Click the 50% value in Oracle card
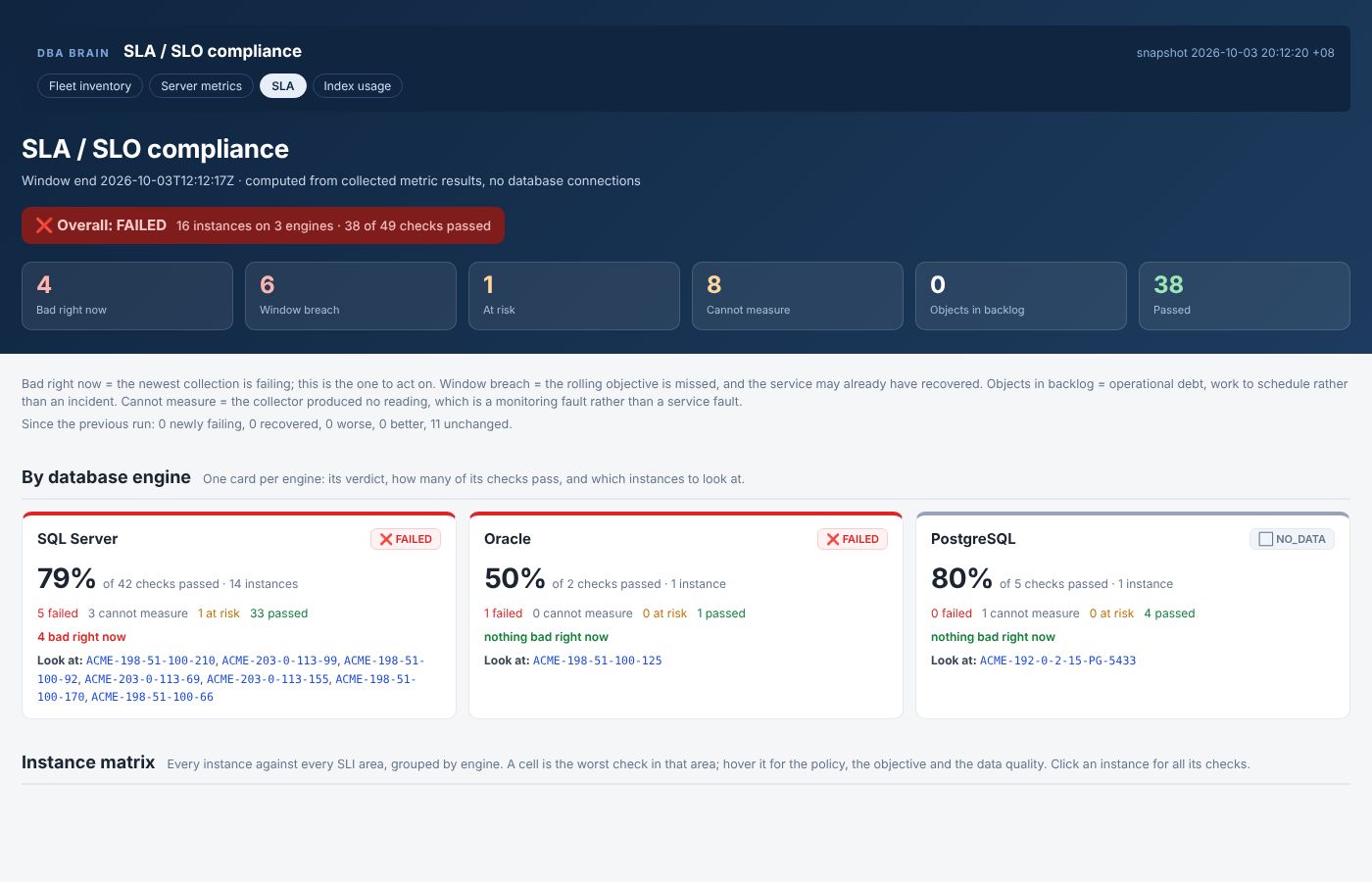 [x=514, y=578]
